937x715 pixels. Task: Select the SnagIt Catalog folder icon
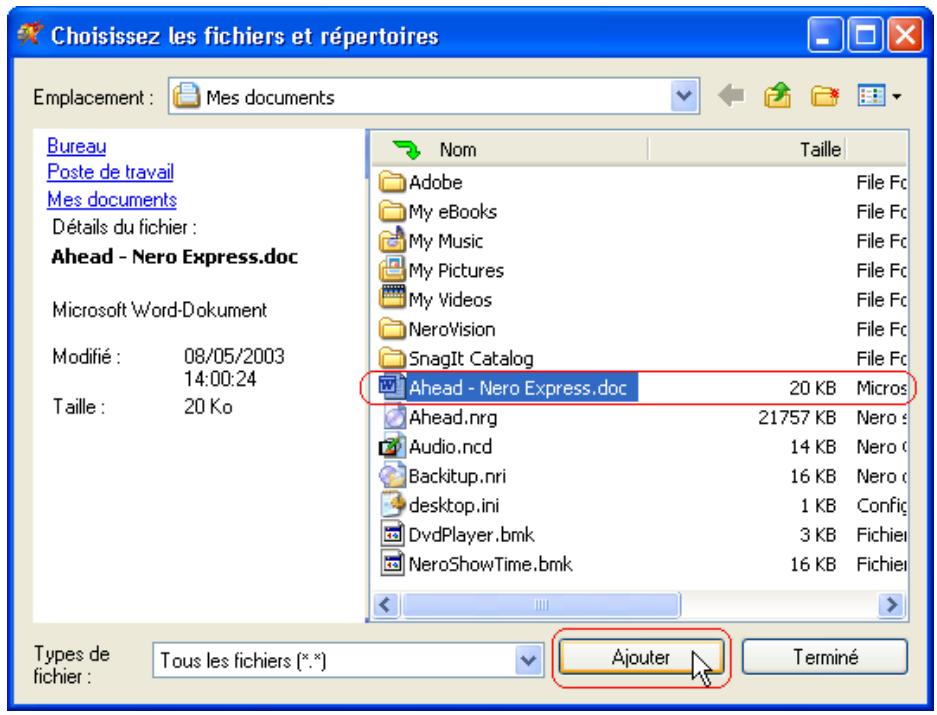tap(392, 358)
